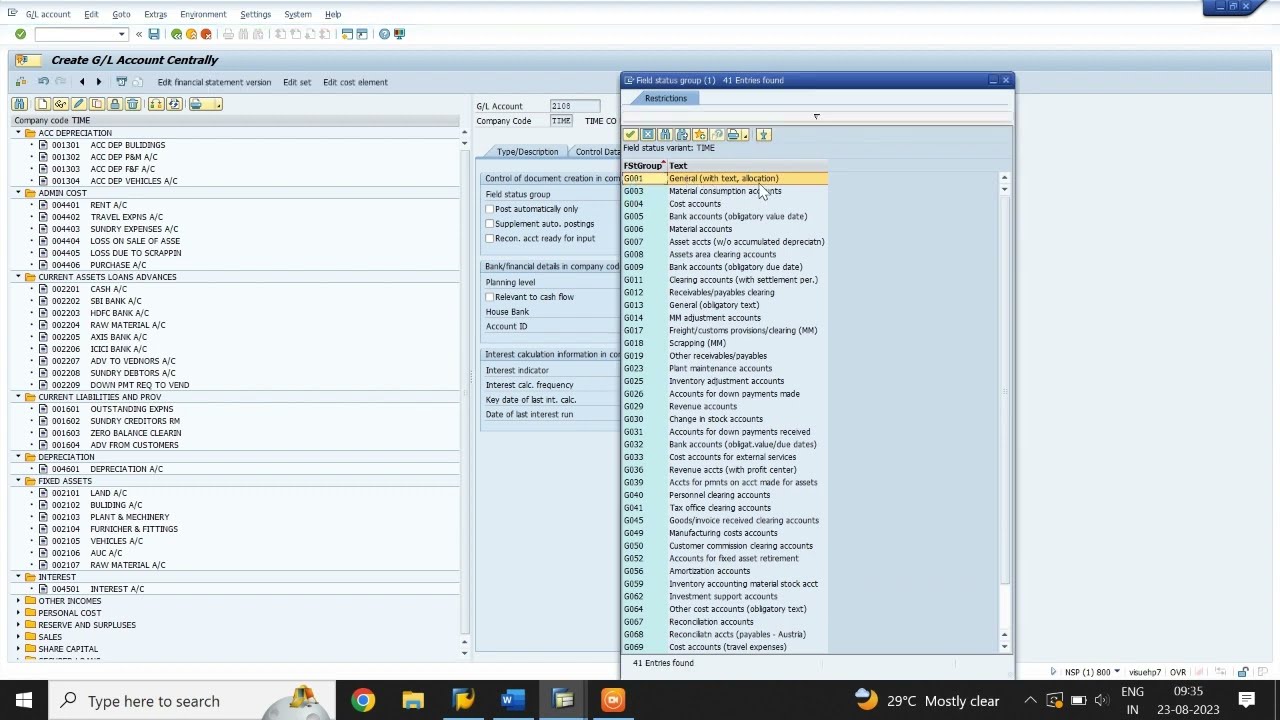Switch to Type/Description tab
Screen dimensions: 1280x720
(528, 152)
